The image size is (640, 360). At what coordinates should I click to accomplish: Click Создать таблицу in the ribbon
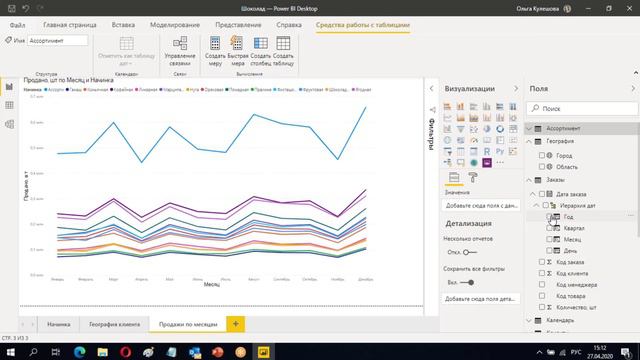(283, 51)
